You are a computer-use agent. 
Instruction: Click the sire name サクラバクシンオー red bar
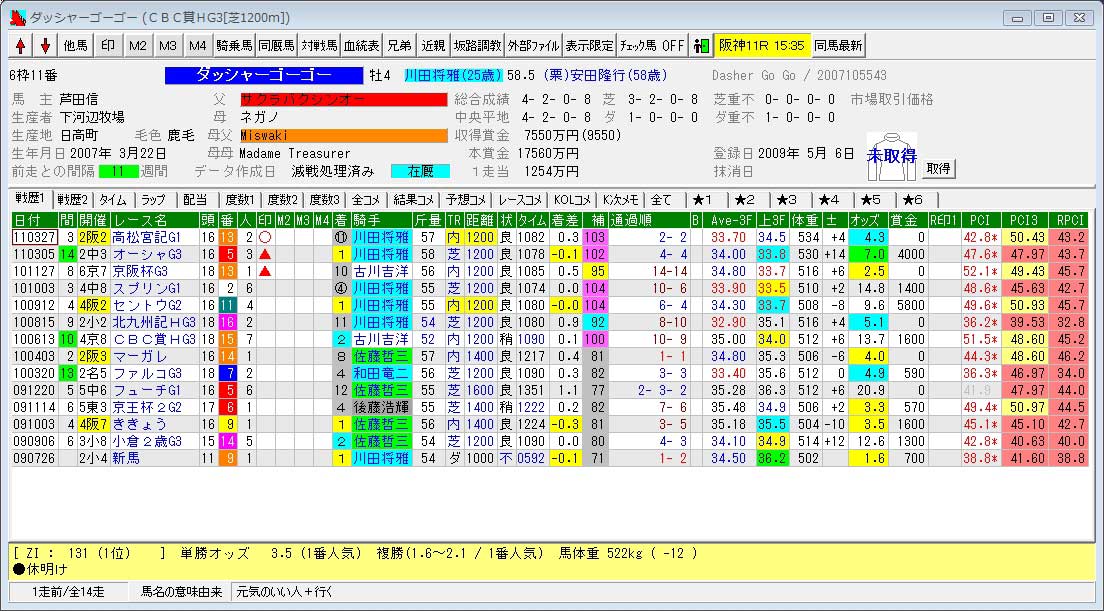(x=328, y=100)
